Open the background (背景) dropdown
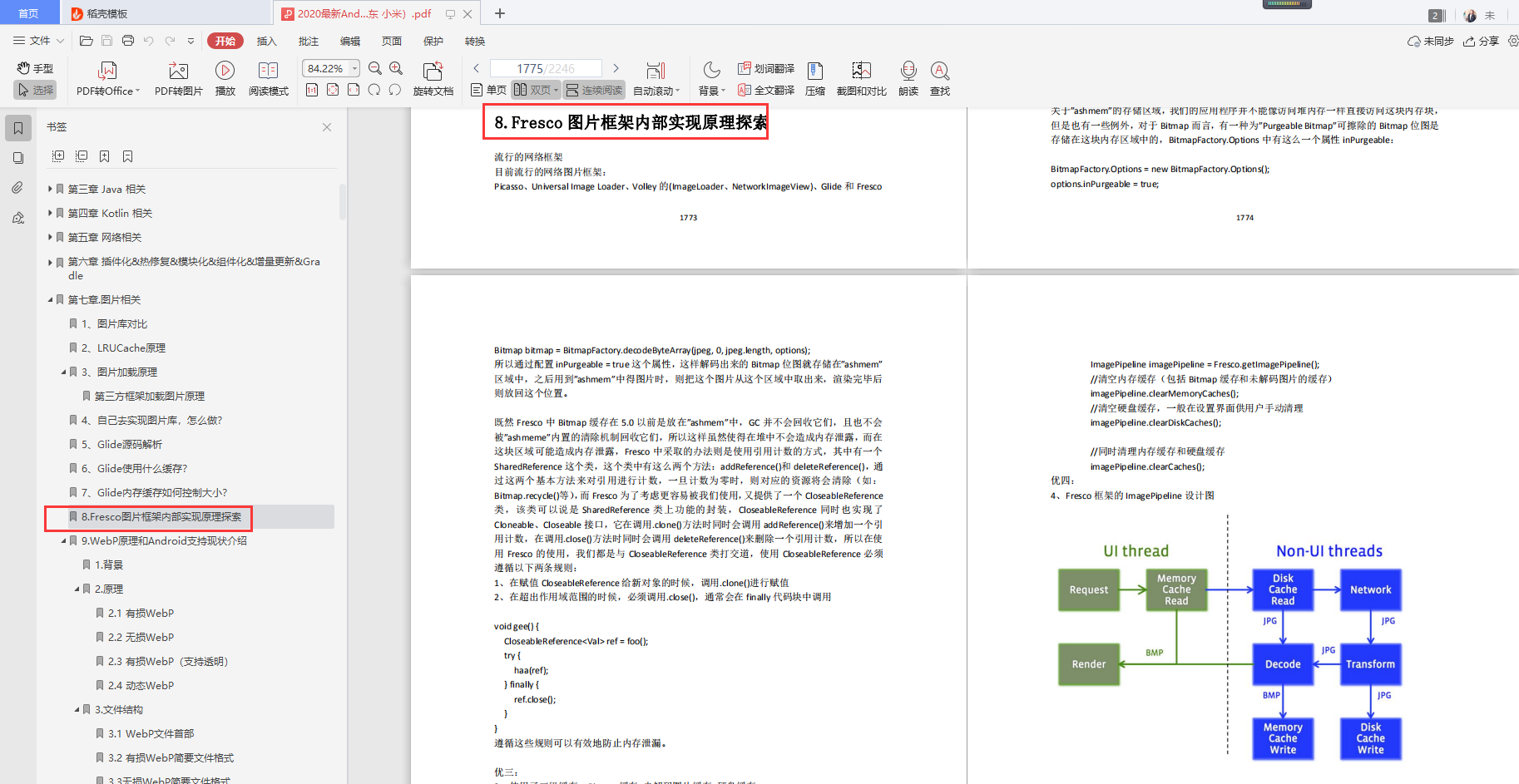The image size is (1519, 784). click(x=712, y=80)
